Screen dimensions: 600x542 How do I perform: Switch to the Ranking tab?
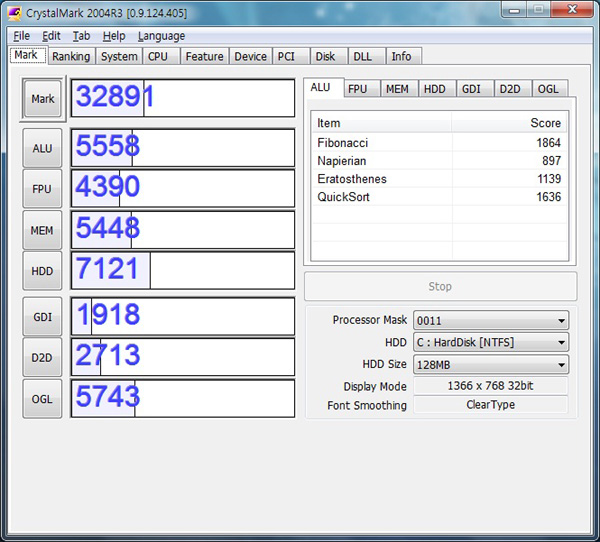(71, 56)
